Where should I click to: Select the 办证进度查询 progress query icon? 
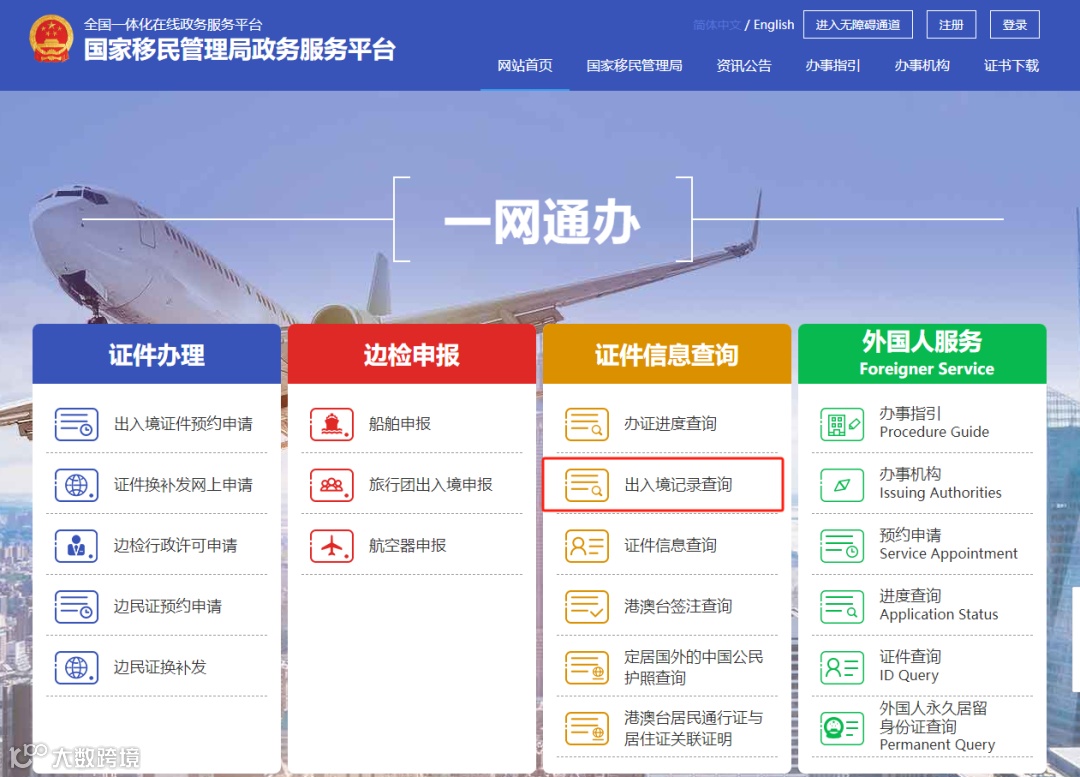click(x=586, y=424)
